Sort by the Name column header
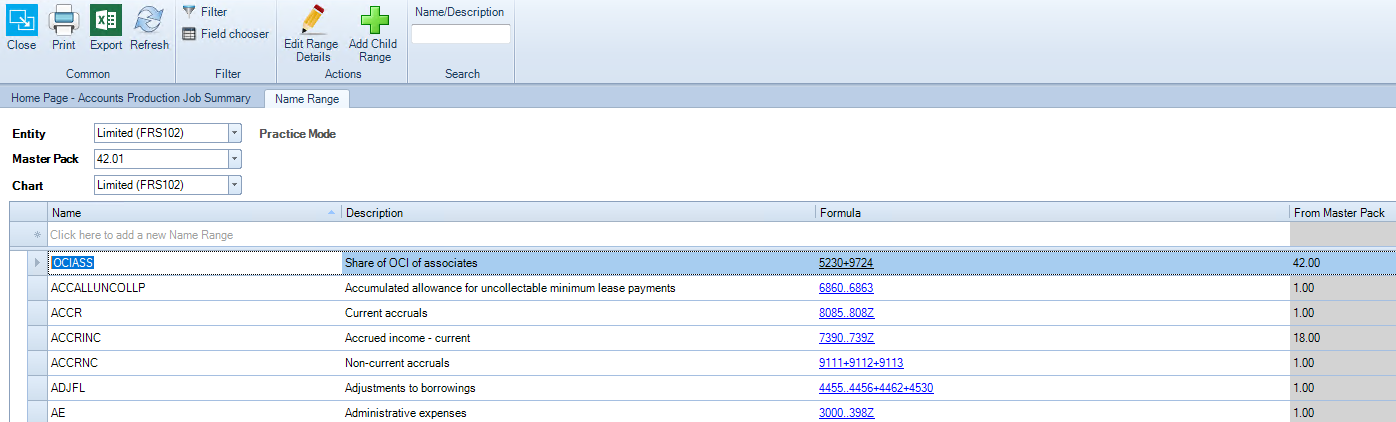The image size is (1396, 422). pyautogui.click(x=194, y=213)
